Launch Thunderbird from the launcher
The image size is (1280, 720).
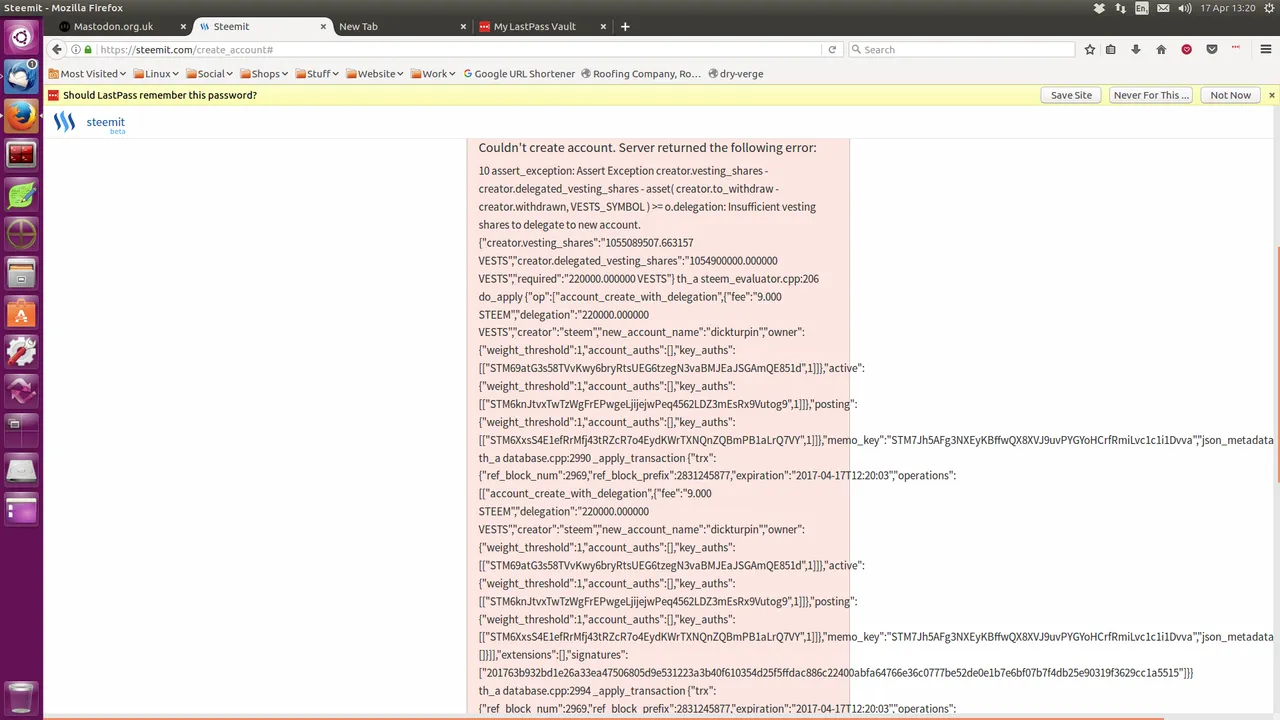pyautogui.click(x=21, y=77)
